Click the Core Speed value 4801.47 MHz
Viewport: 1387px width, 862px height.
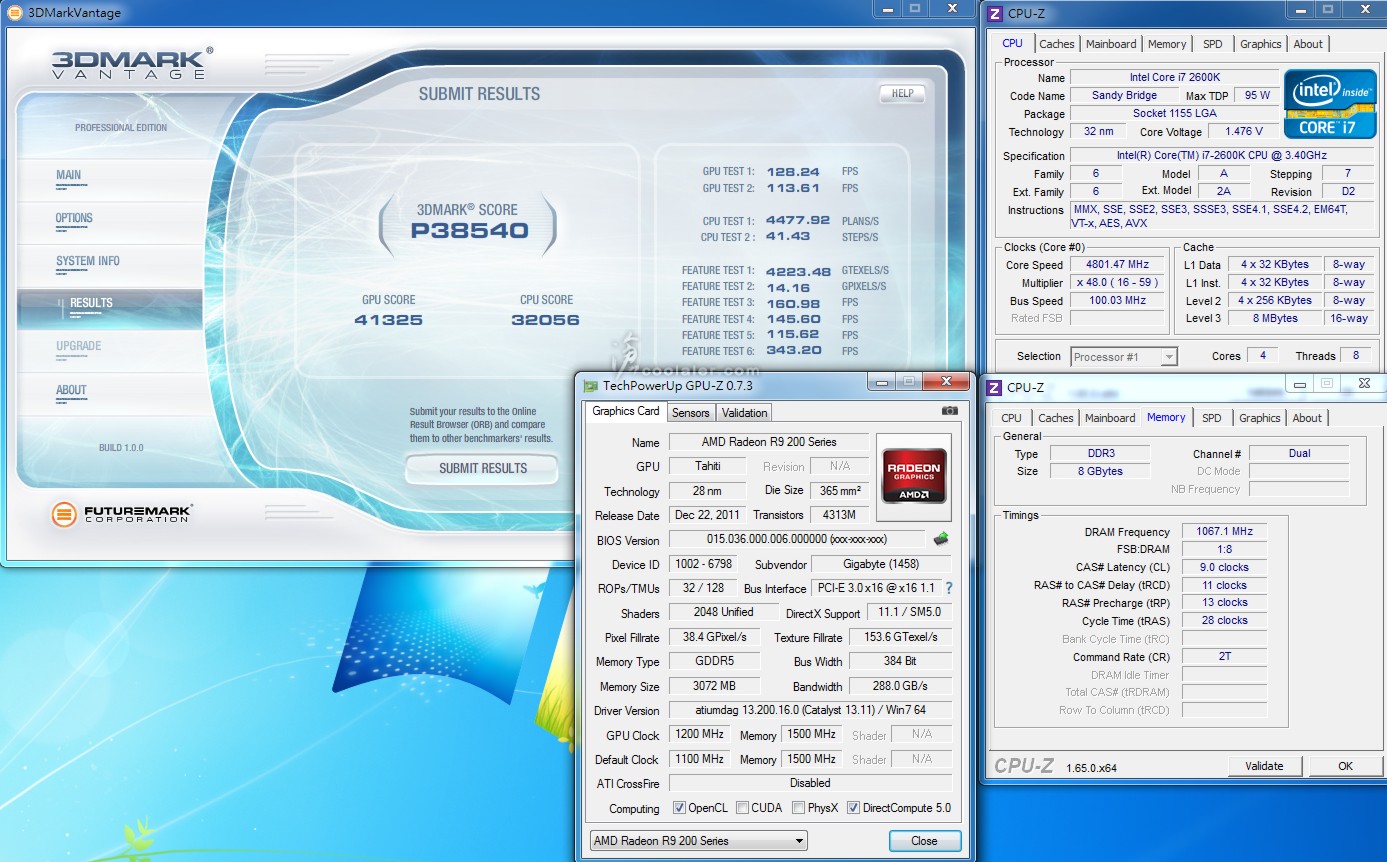(x=1116, y=264)
